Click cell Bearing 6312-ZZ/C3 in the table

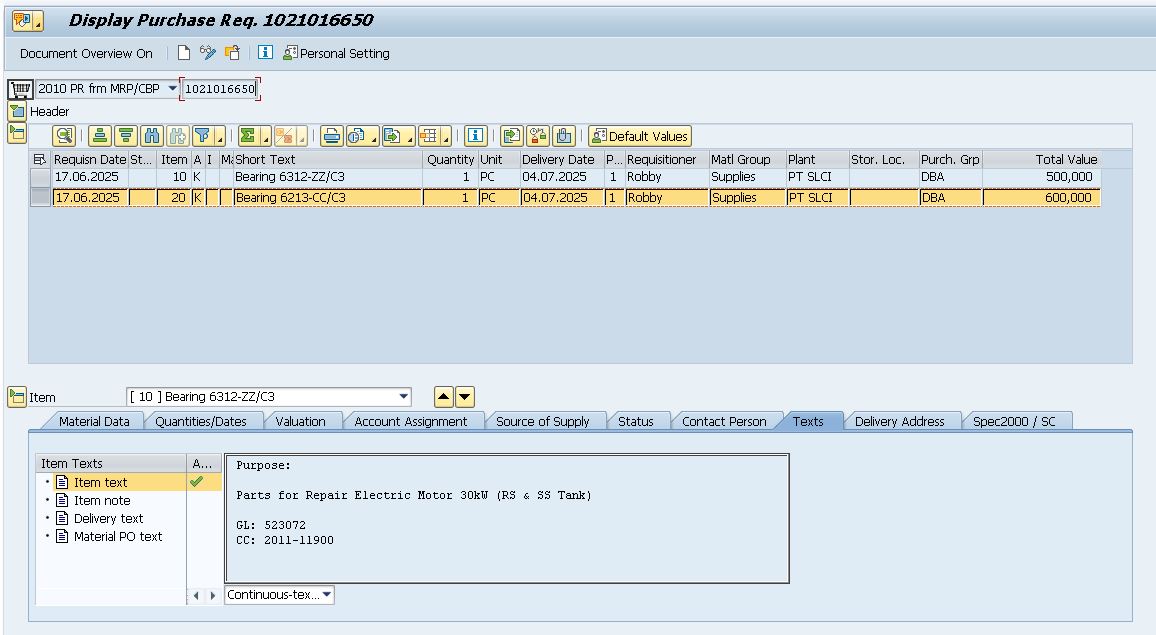pos(327,177)
